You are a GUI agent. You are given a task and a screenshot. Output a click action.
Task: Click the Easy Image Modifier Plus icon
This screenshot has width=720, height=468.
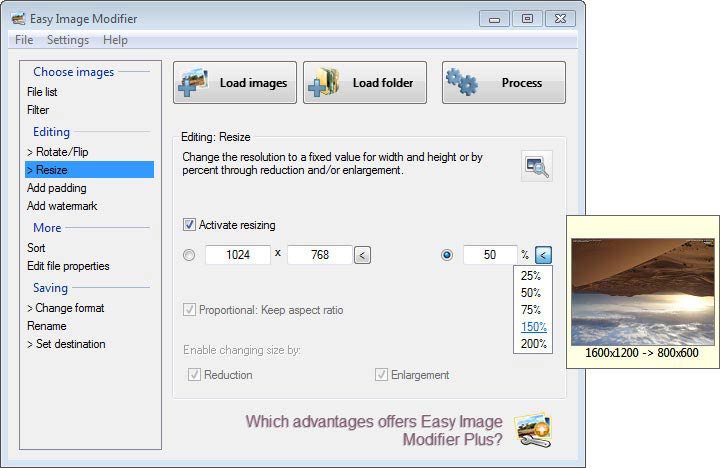(532, 429)
